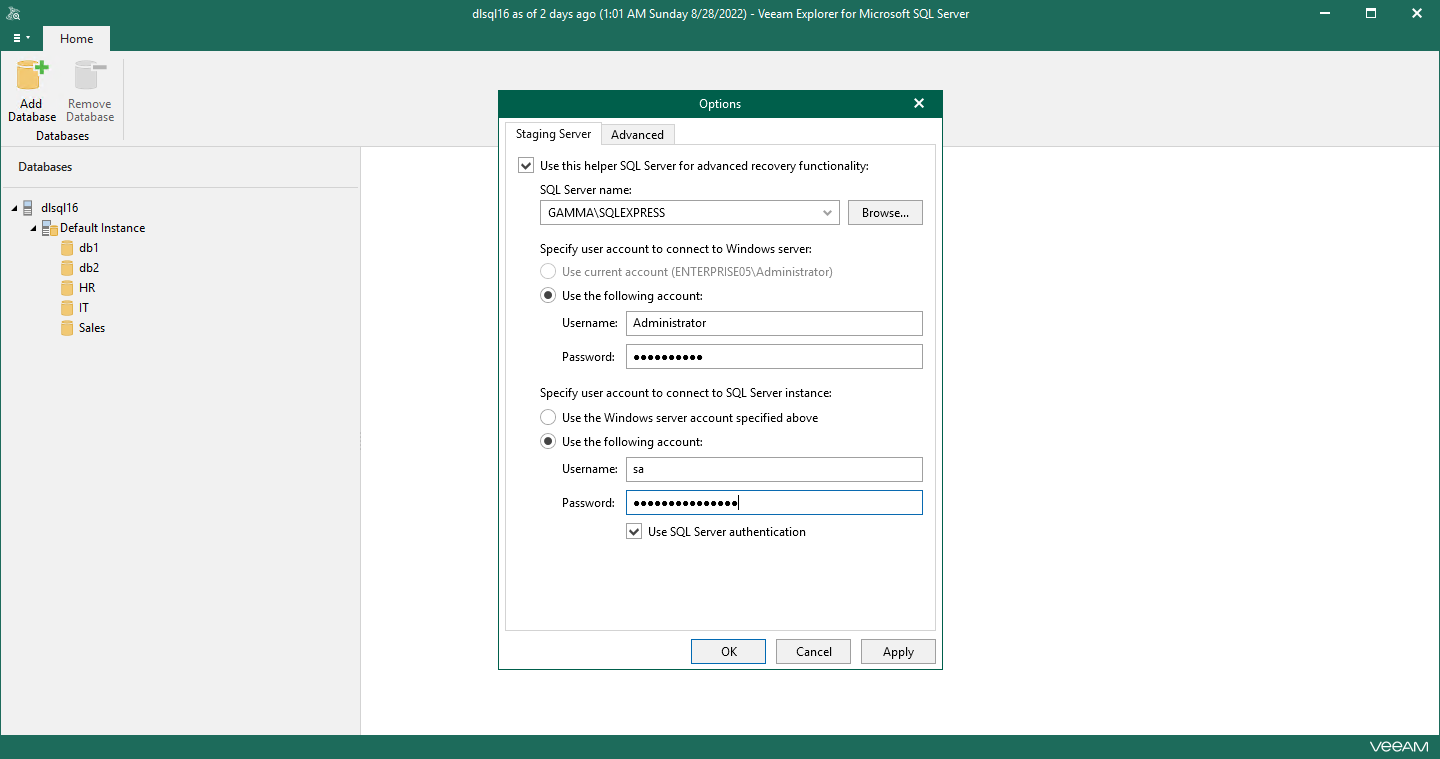Click the Options dialog title
The image size is (1440, 759).
720,104
